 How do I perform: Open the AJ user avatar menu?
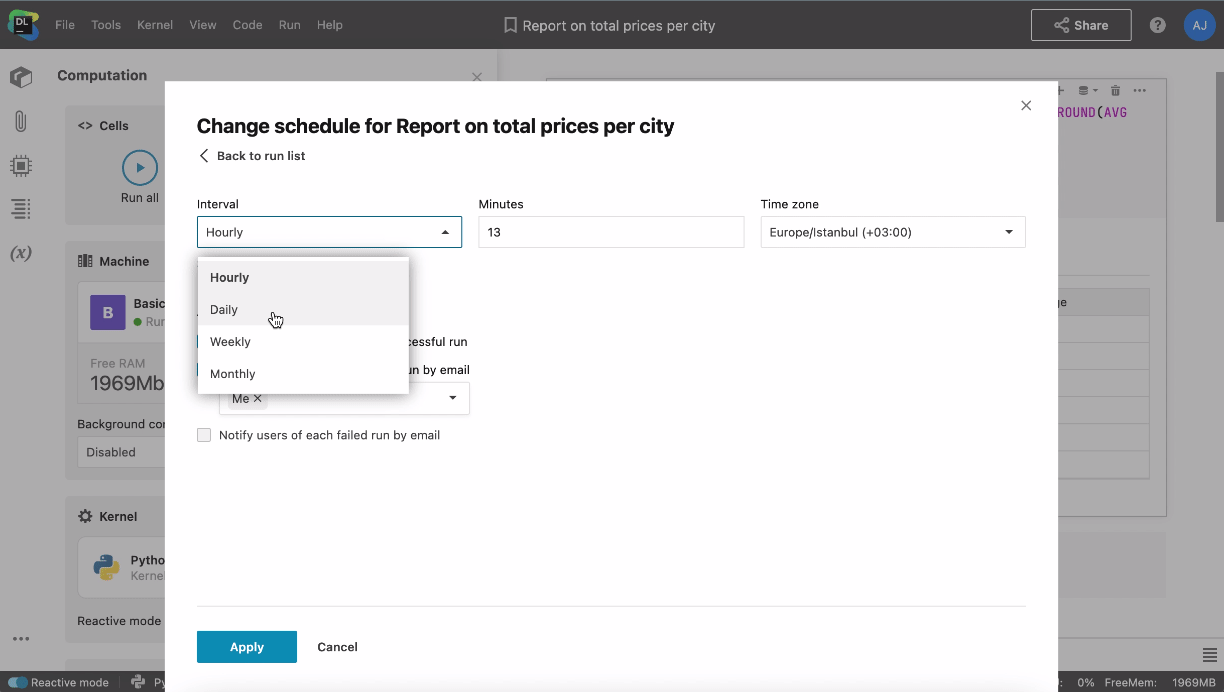click(1200, 25)
